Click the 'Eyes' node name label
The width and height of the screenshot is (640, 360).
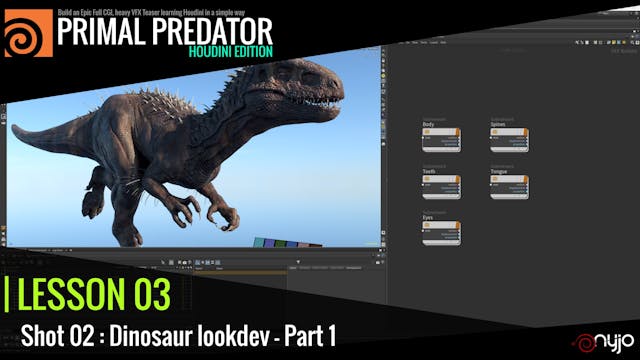(428, 218)
